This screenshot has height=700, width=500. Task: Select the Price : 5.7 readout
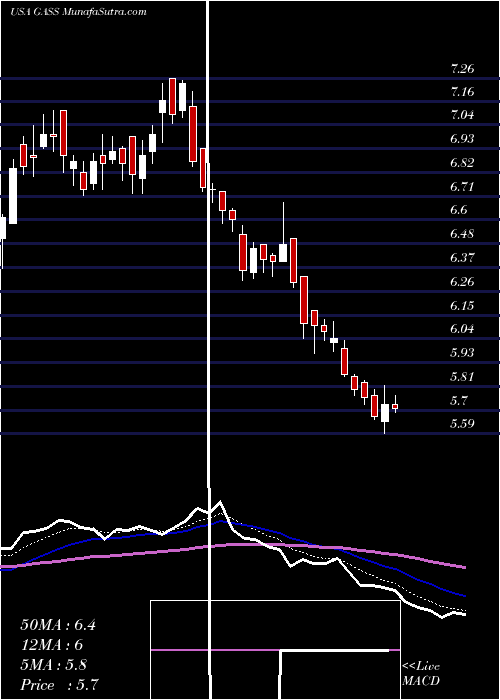pyautogui.click(x=59, y=685)
